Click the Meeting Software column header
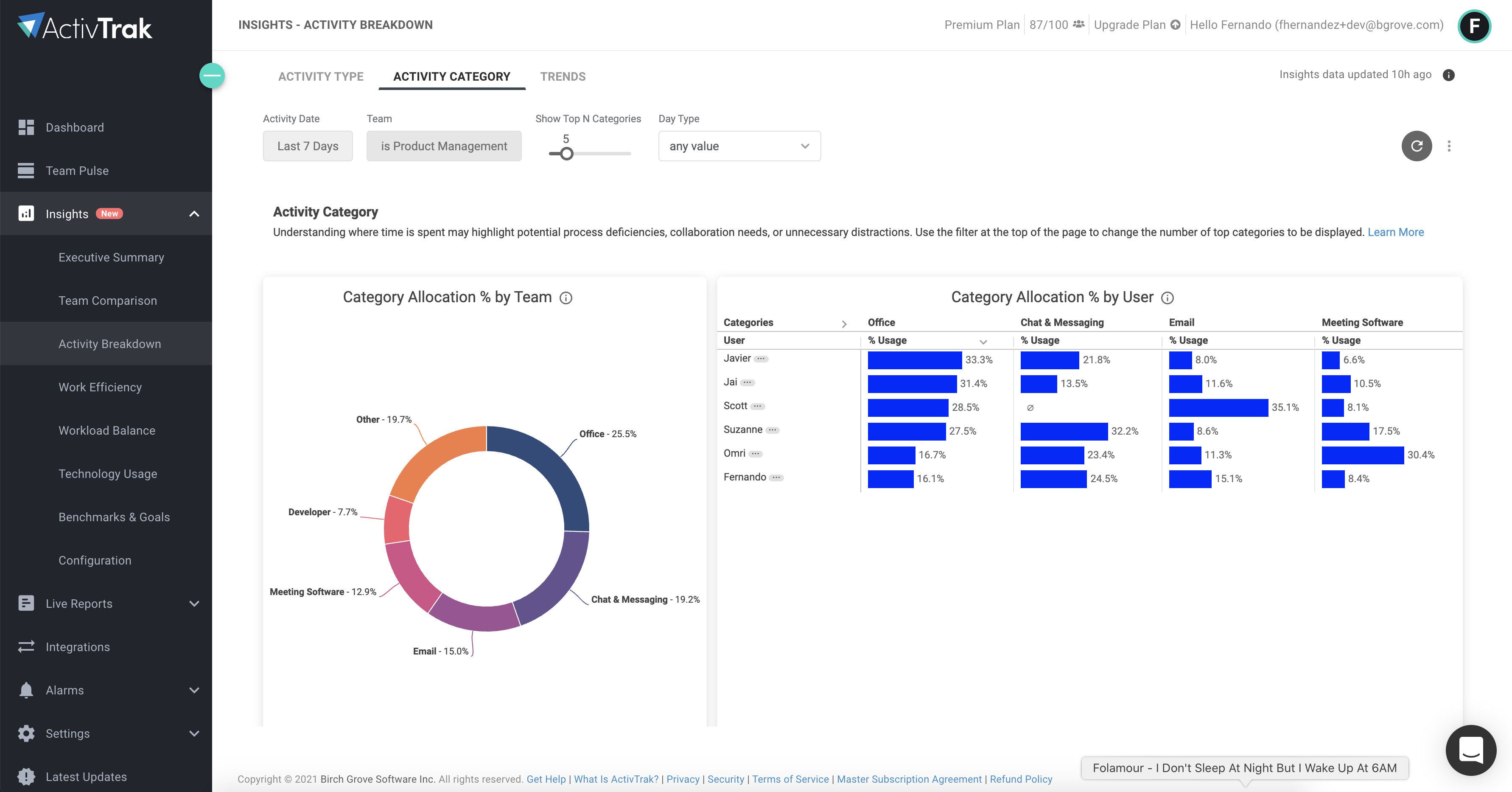 (x=1362, y=322)
